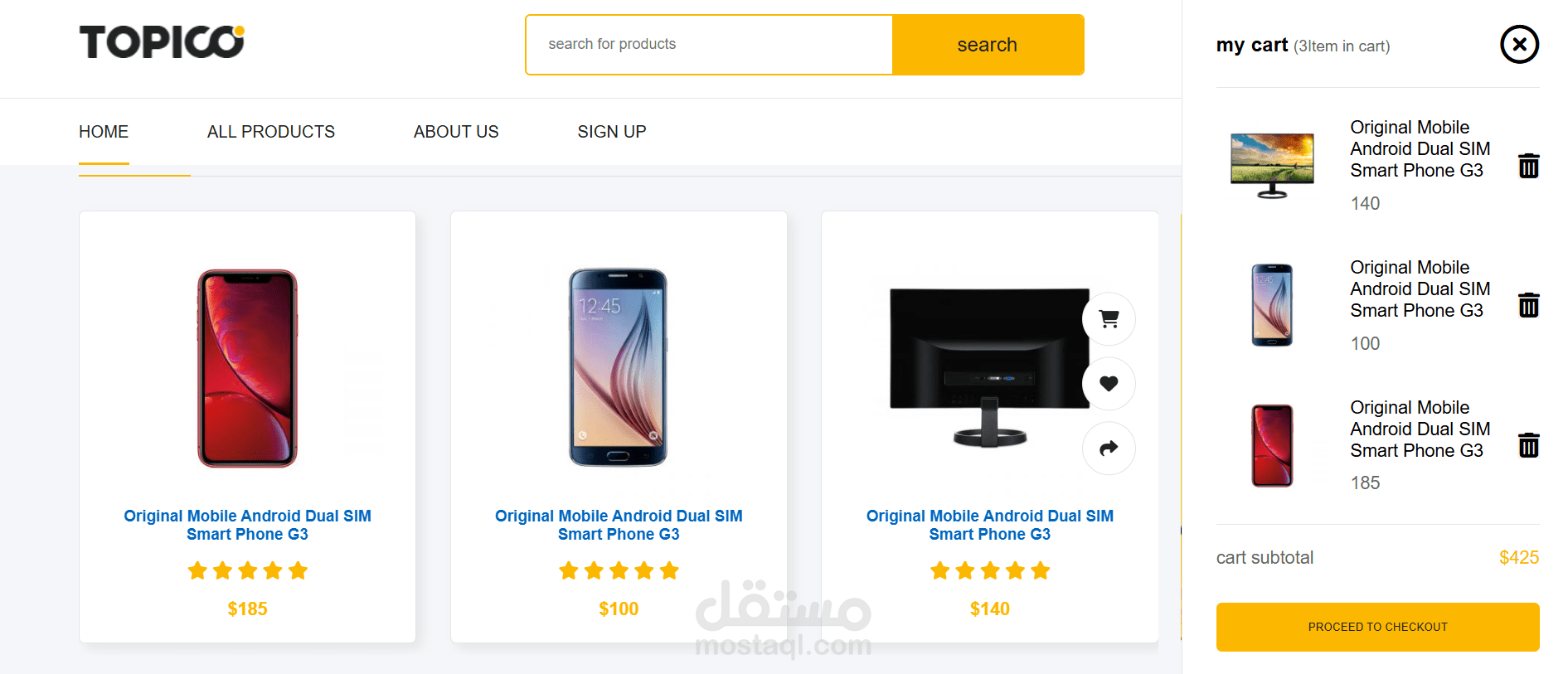Close the my cart panel
Image resolution: width=1568 pixels, height=674 pixels.
(x=1519, y=45)
